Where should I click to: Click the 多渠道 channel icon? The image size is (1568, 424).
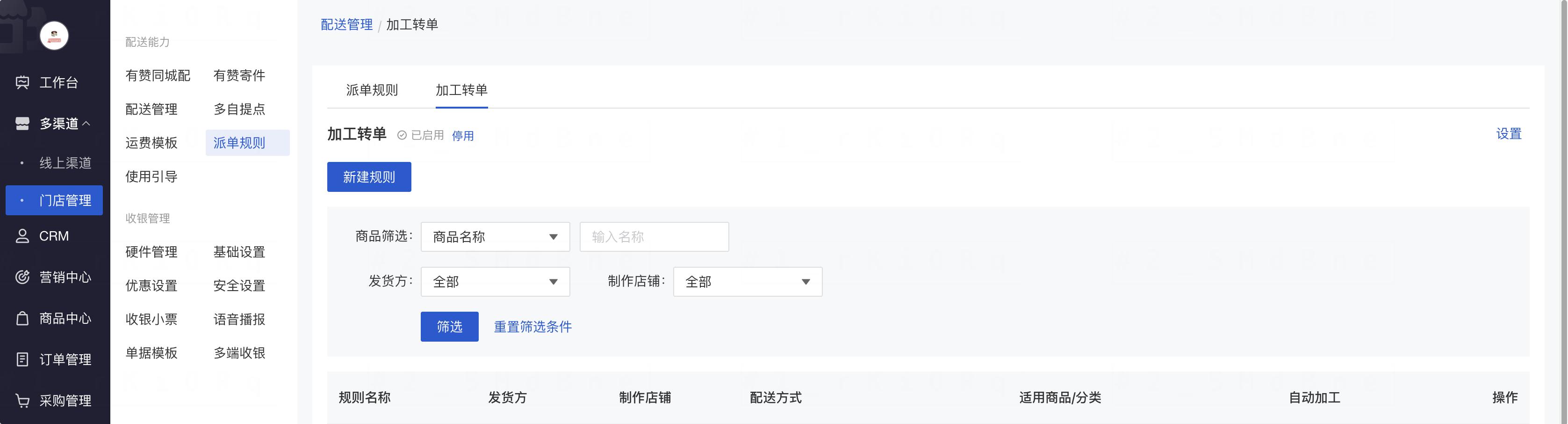[22, 124]
